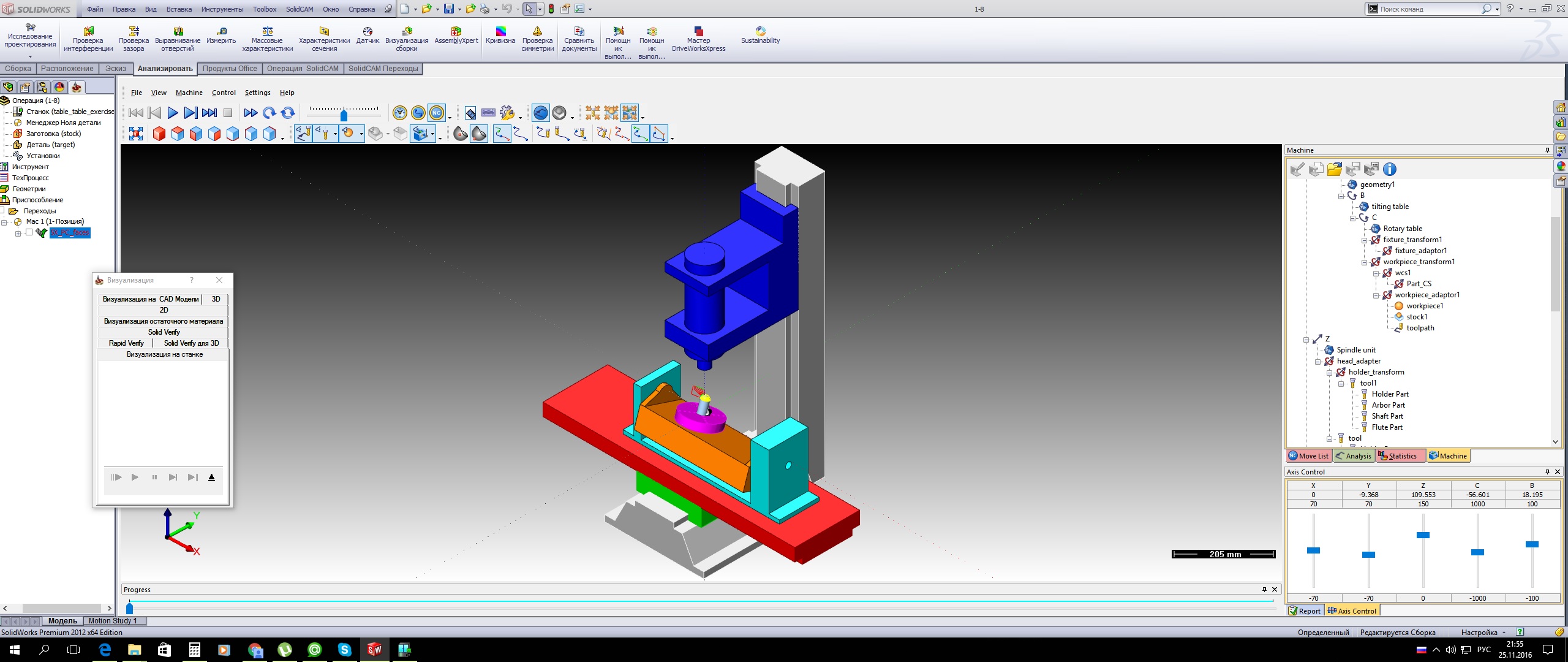Collapse the workpiece_adaptor1 tree node
The width and height of the screenshot is (1568, 662).
[1376, 295]
